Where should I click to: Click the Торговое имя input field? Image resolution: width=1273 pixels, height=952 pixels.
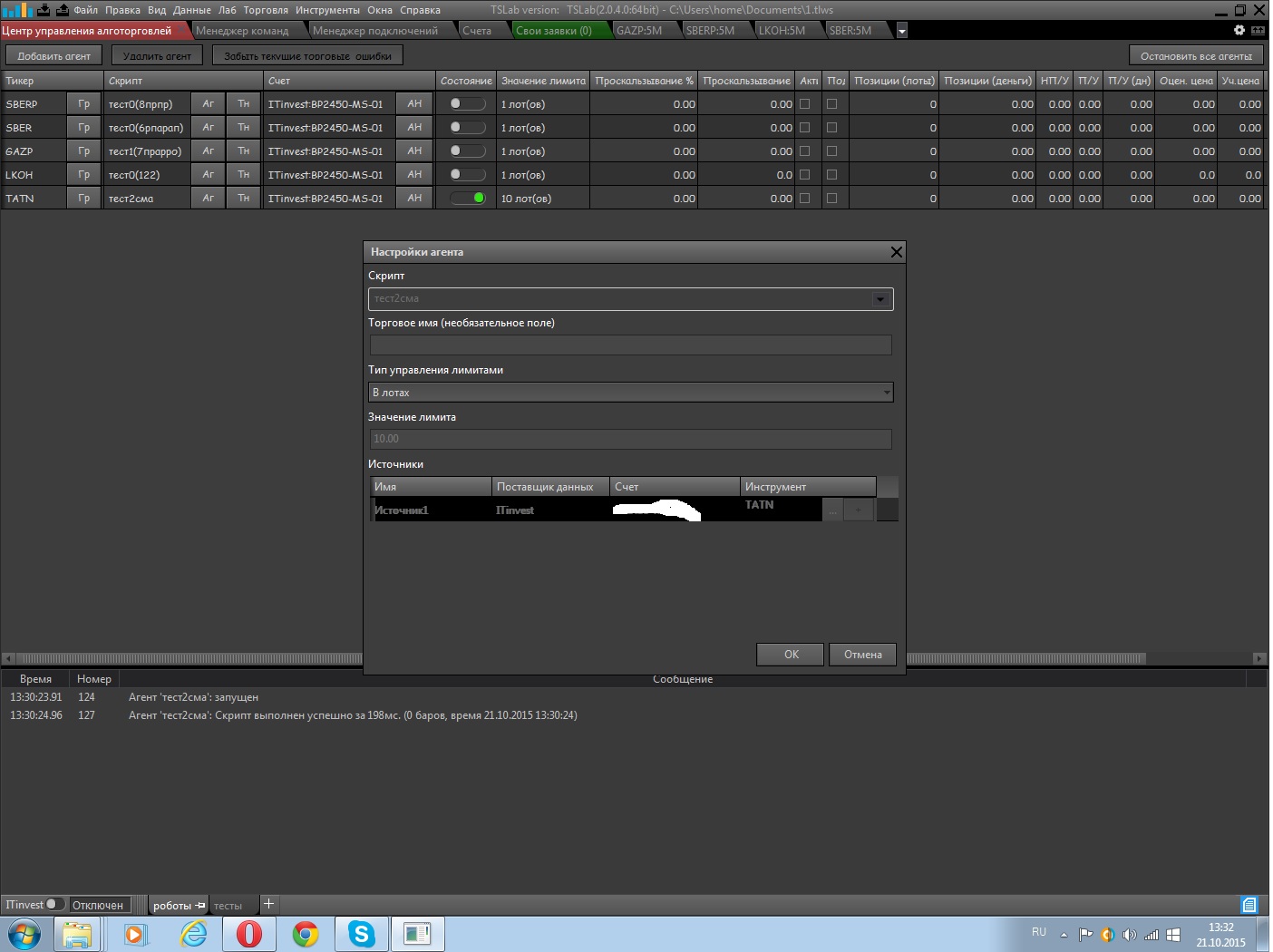[x=631, y=345]
